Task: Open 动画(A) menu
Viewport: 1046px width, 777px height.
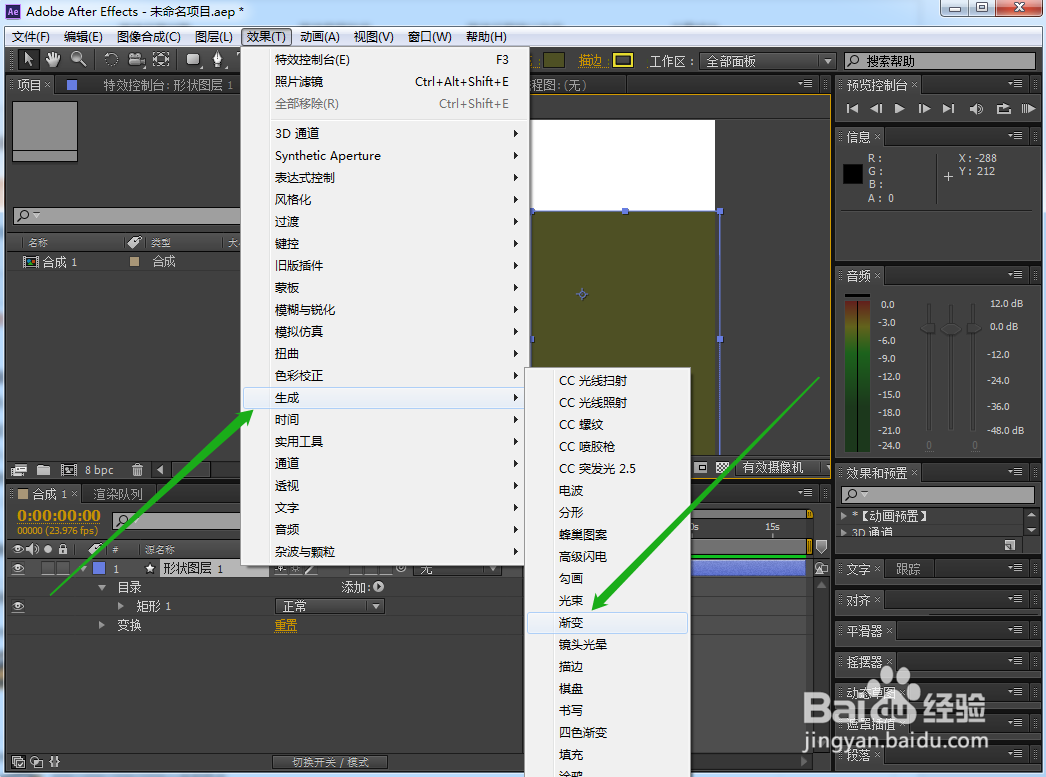Action: coord(320,37)
